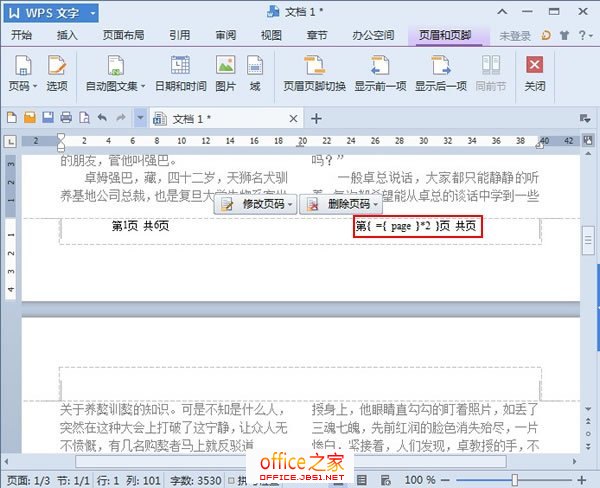
Task: Click 显示后一项 show next item
Action: click(441, 73)
